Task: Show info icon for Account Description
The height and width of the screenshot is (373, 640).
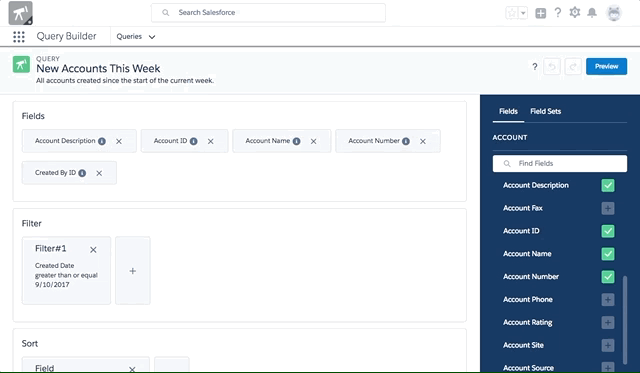Action: (x=102, y=141)
